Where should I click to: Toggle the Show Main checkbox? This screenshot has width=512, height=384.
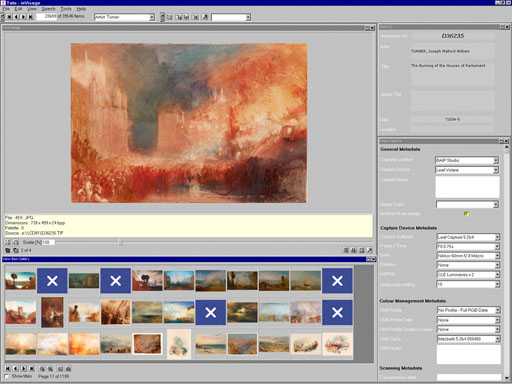6,376
